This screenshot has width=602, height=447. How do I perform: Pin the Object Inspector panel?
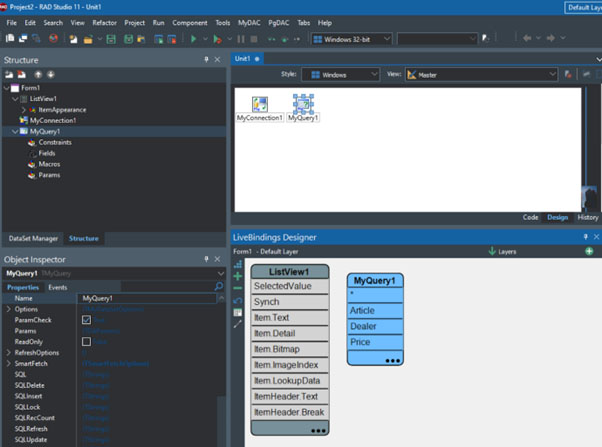[206, 259]
